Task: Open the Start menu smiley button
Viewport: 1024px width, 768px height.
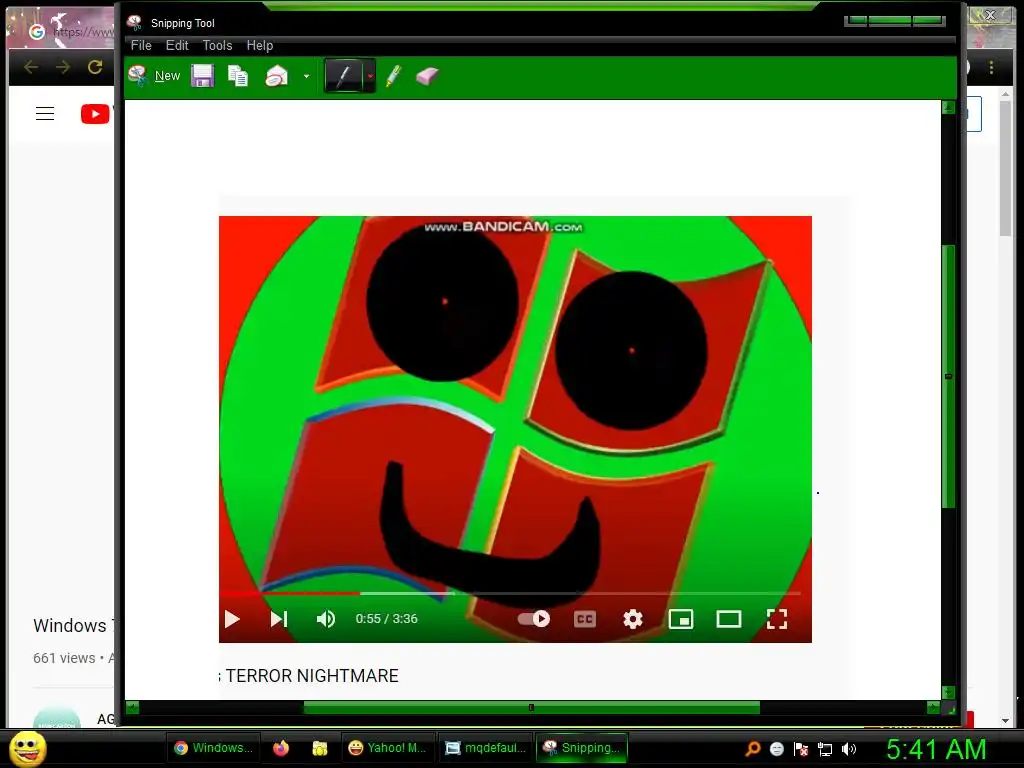Action: tap(28, 748)
